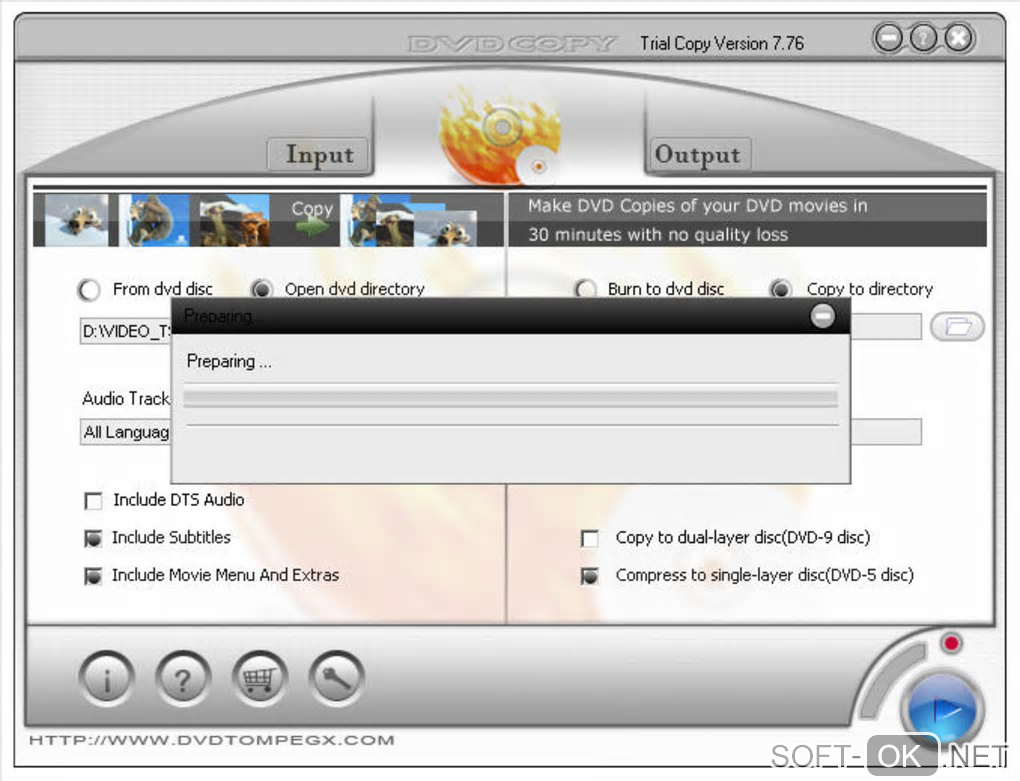Toggle Include Movie Menu And Extras
Image resolution: width=1020 pixels, height=781 pixels.
[x=94, y=576]
